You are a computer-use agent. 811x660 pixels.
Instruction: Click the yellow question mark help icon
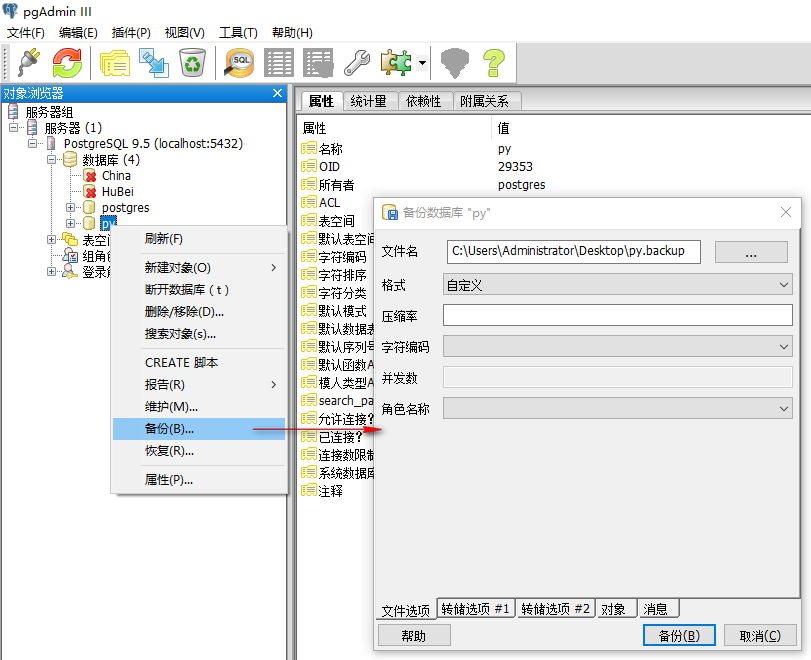coord(494,63)
